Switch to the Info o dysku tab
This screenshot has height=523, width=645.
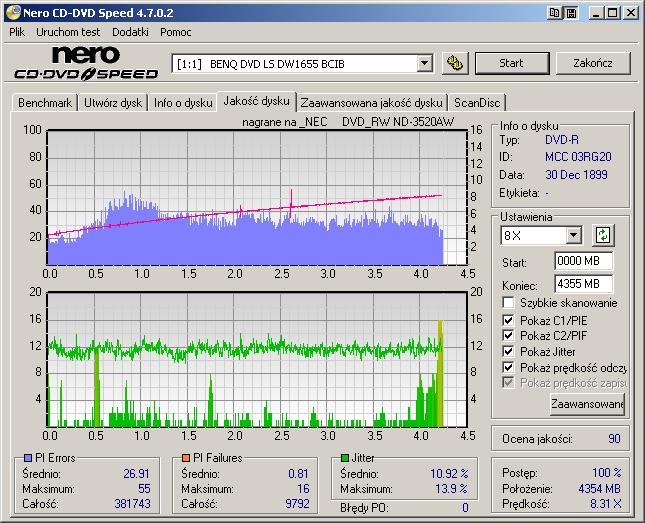click(x=183, y=102)
